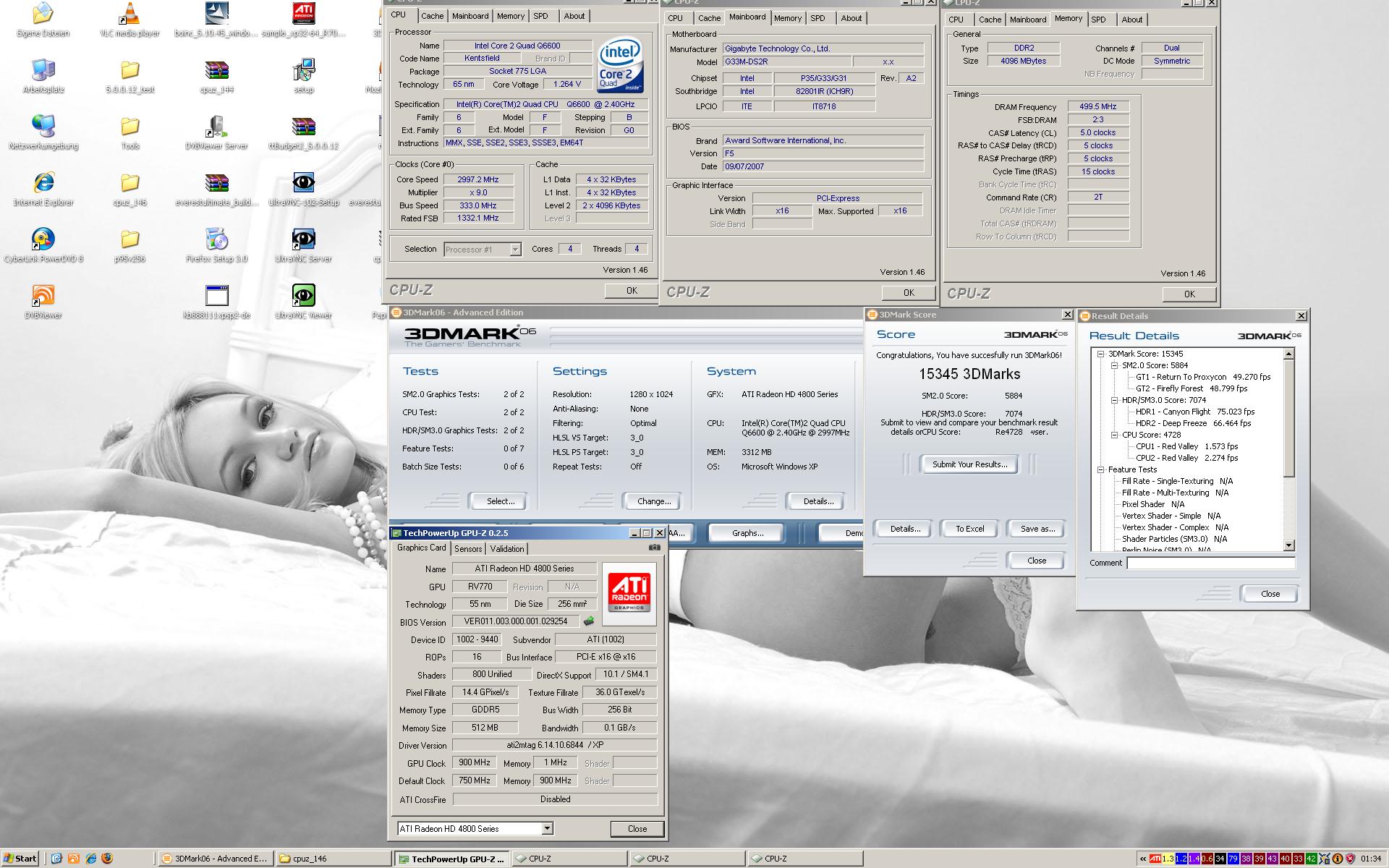Click GPU-Z screenshot camera icon
Viewport: 1389px width, 868px height.
654,548
